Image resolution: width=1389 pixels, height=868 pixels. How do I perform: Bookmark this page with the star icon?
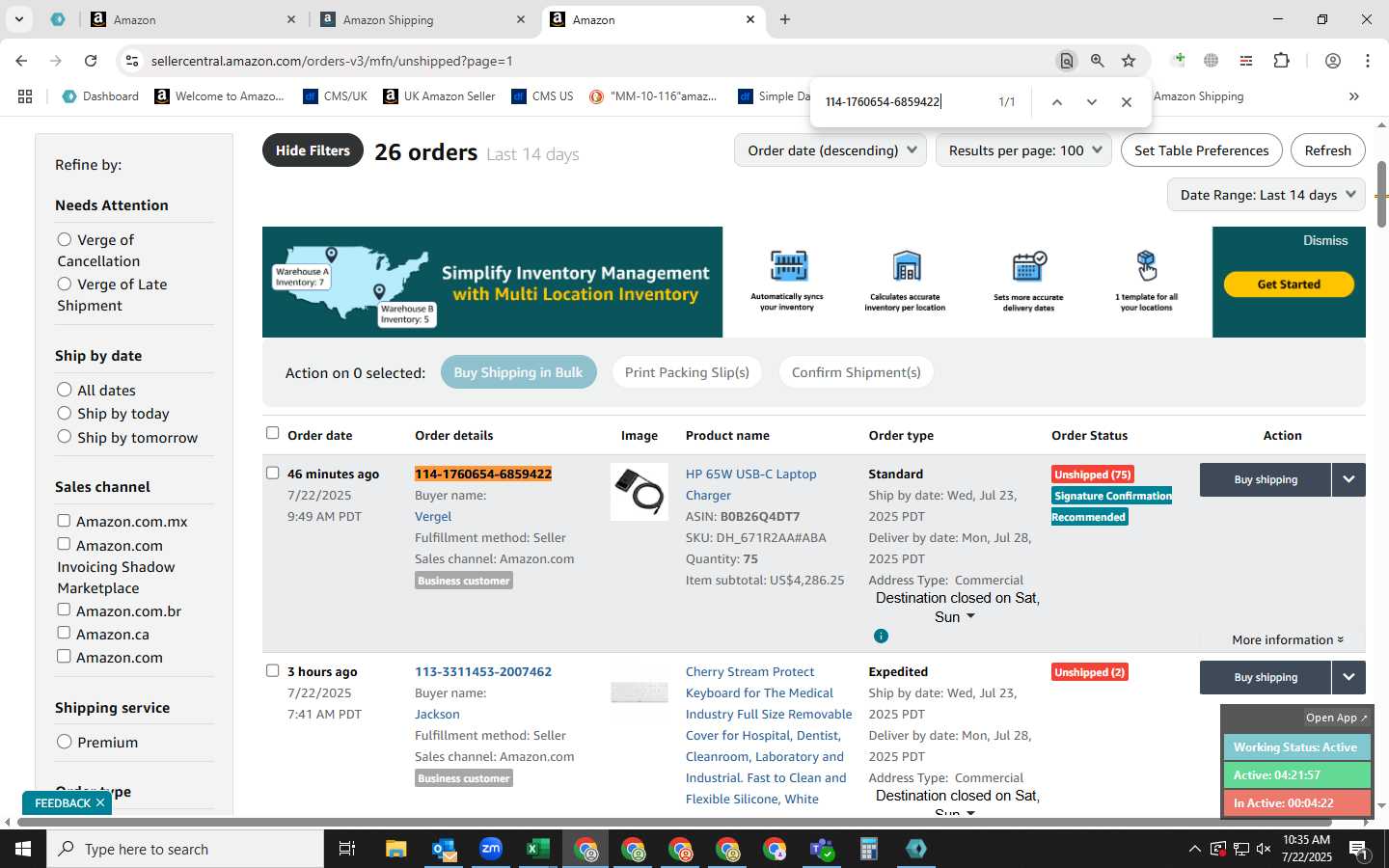tap(1129, 61)
